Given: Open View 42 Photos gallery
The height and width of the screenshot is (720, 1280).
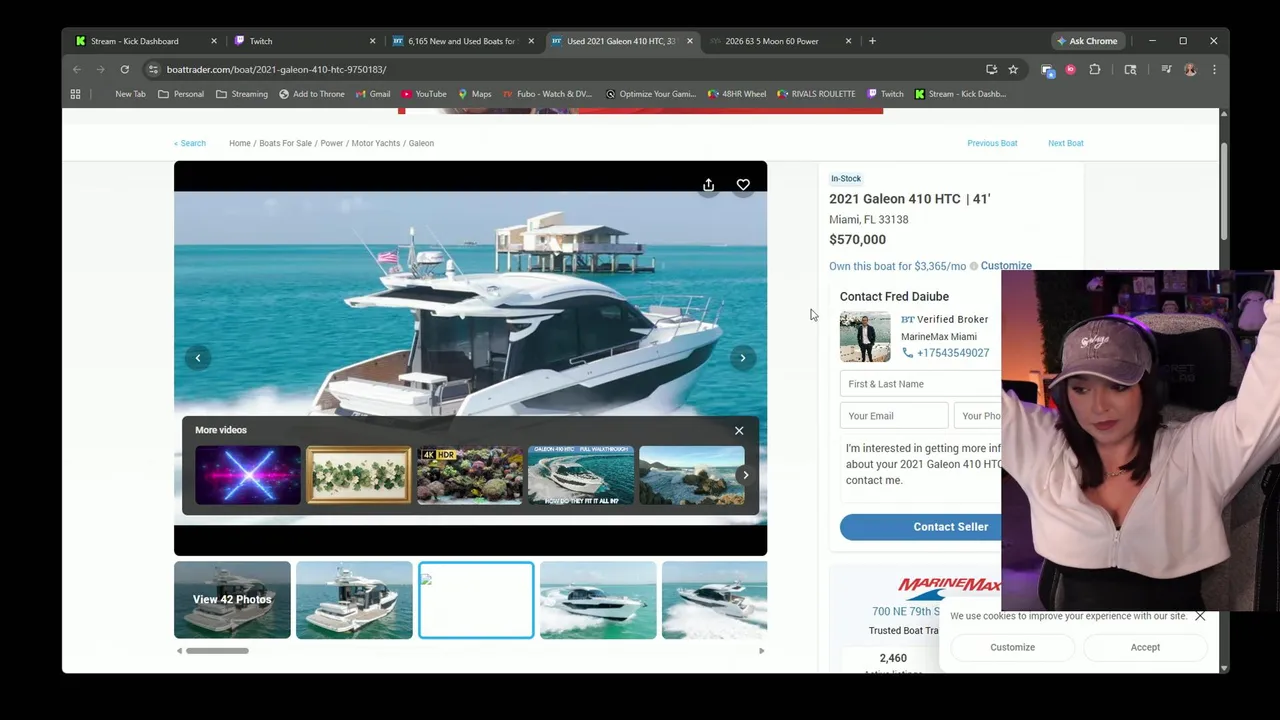Looking at the screenshot, I should coord(232,600).
